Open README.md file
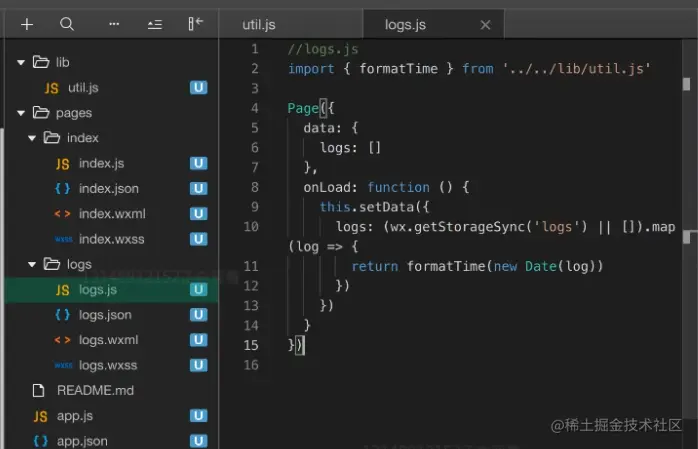 point(111,391)
